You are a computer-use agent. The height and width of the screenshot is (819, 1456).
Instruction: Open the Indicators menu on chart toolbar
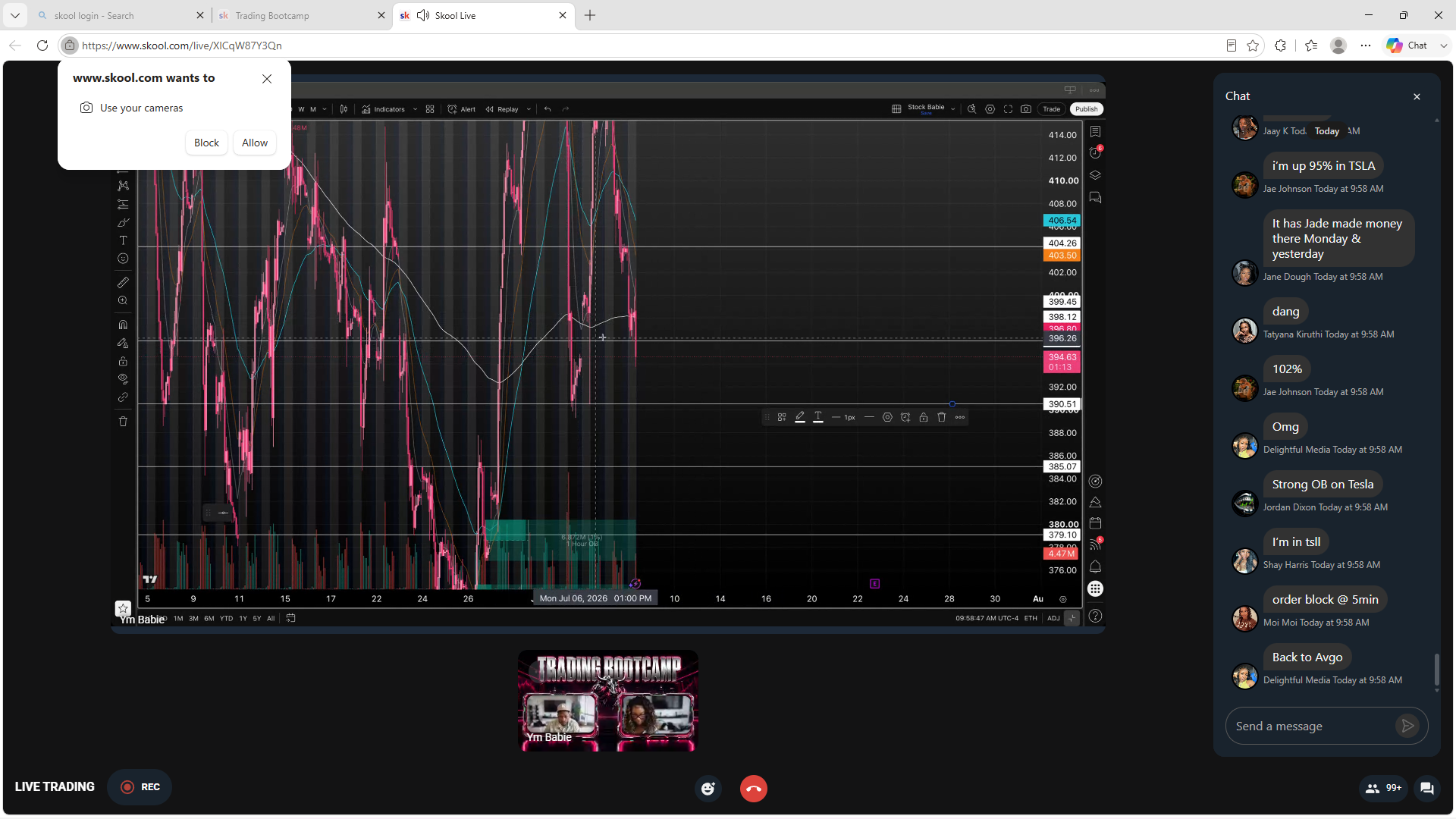coord(384,109)
